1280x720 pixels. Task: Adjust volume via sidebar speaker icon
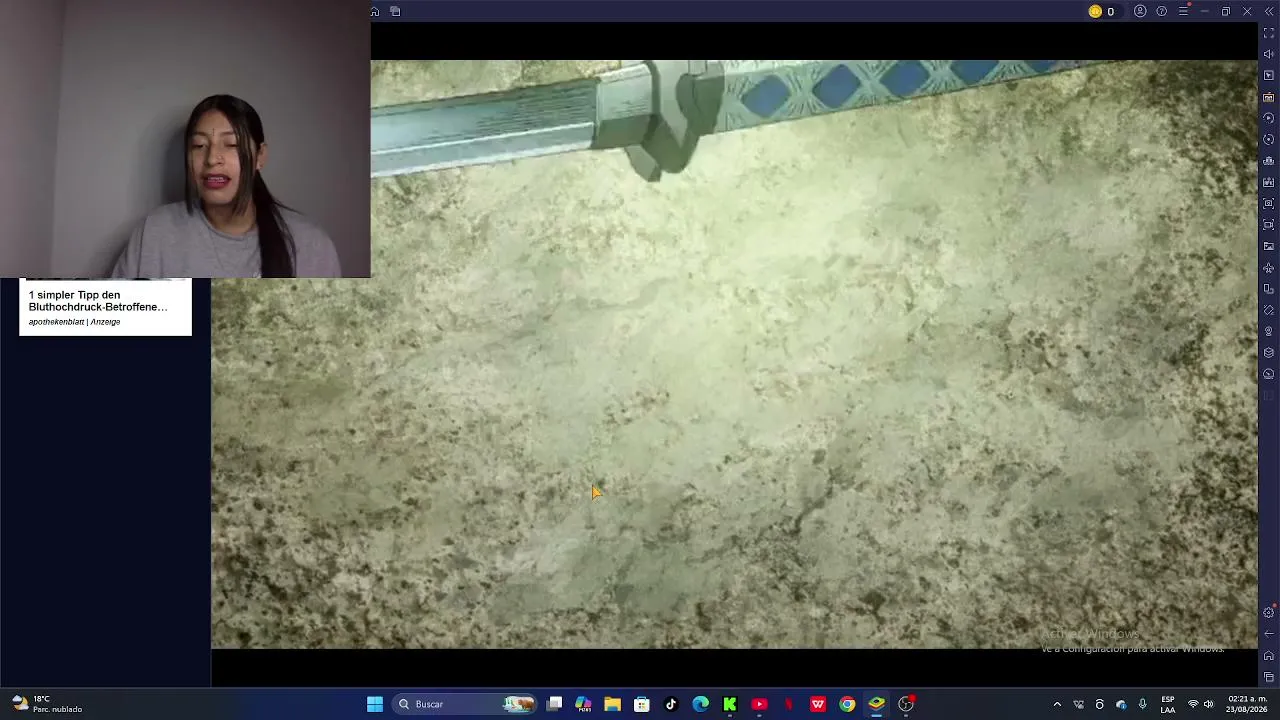[1269, 54]
